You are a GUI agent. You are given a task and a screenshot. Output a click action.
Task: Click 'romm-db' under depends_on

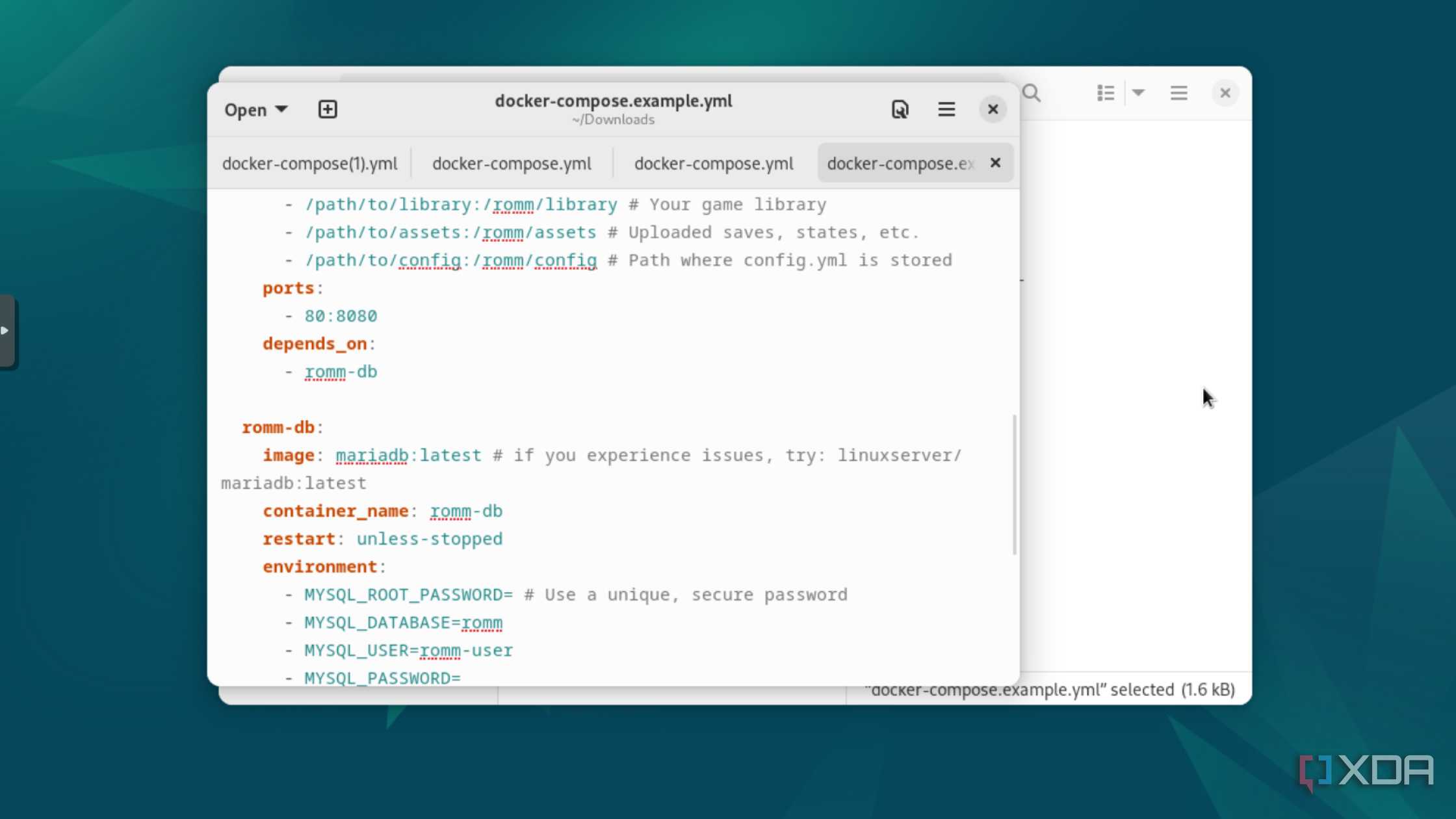click(x=341, y=372)
